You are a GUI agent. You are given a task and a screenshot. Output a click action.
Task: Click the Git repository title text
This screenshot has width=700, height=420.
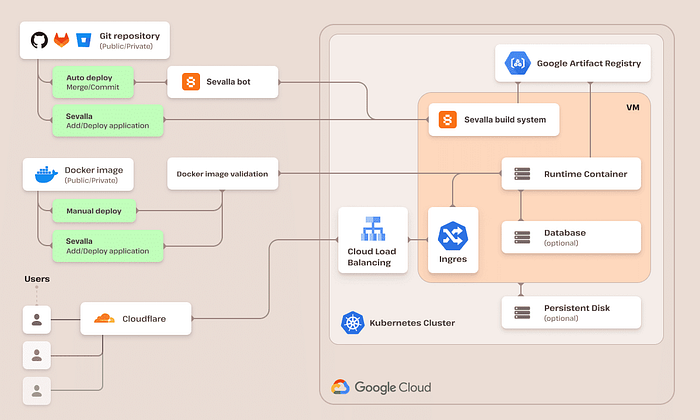click(129, 36)
